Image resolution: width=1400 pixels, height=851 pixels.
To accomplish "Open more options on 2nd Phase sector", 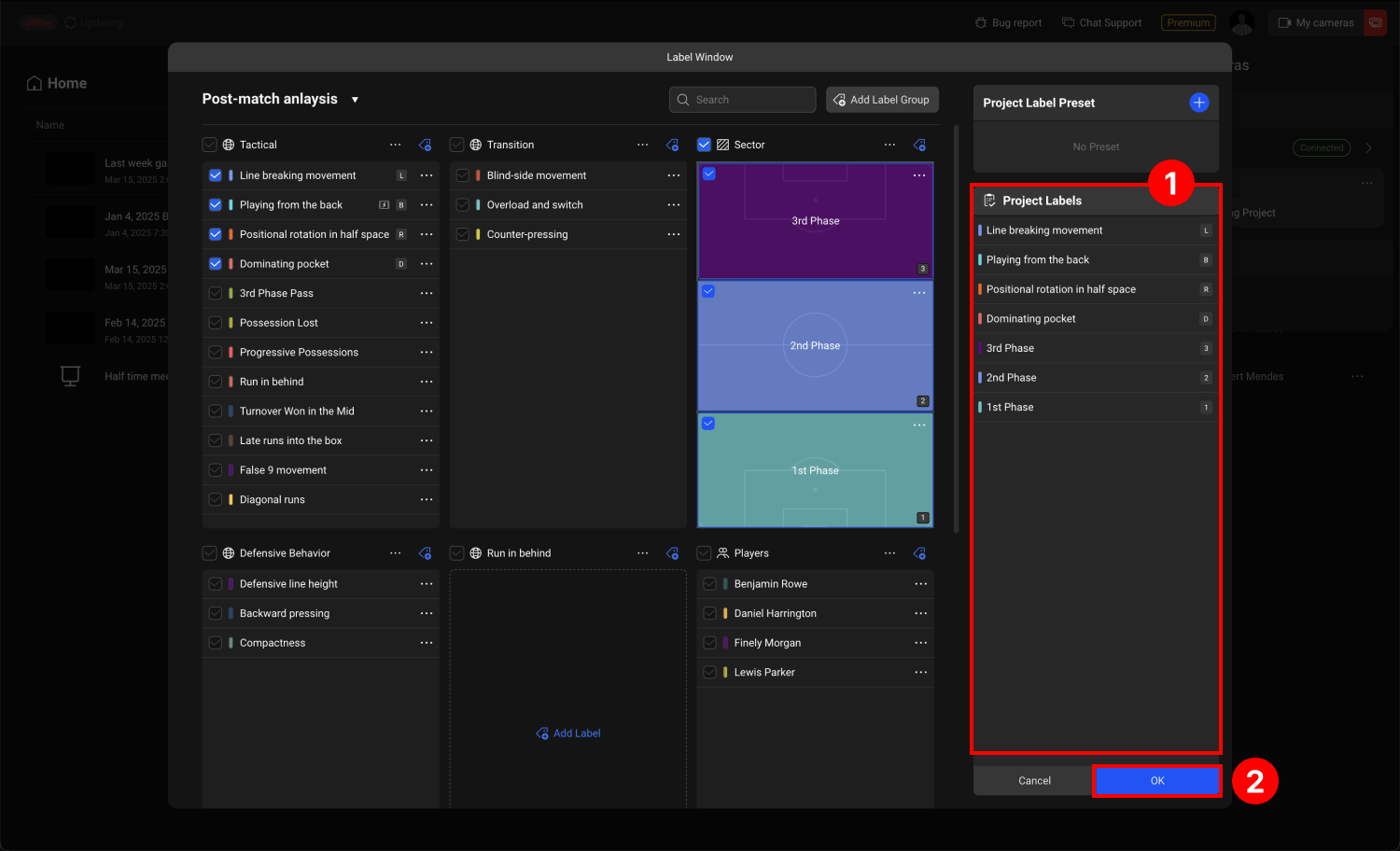I will coord(919,293).
